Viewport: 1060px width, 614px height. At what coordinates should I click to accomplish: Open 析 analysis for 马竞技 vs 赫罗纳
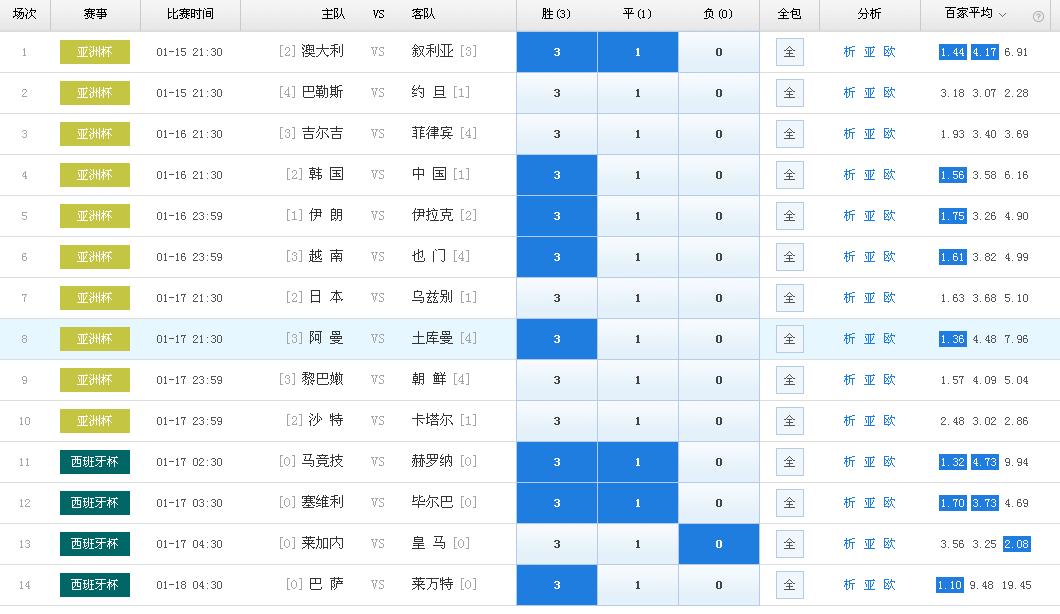(x=850, y=462)
